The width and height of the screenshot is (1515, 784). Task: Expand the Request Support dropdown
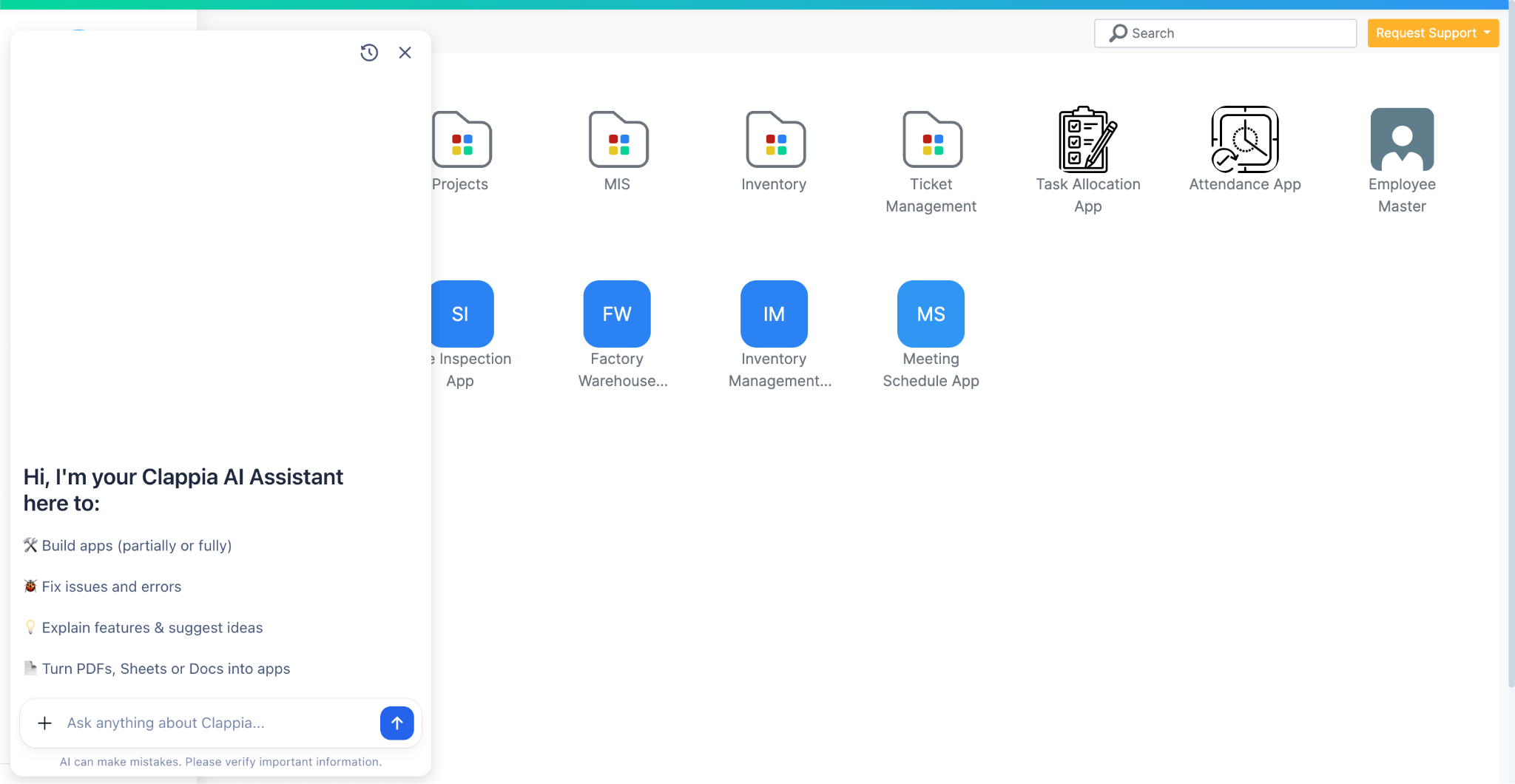tap(1433, 33)
